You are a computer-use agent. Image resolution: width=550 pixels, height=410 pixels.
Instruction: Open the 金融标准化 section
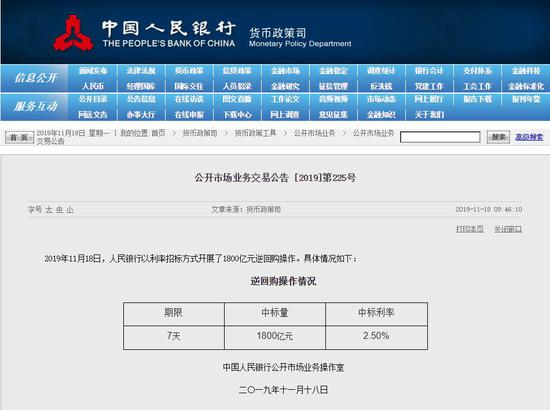(x=526, y=86)
